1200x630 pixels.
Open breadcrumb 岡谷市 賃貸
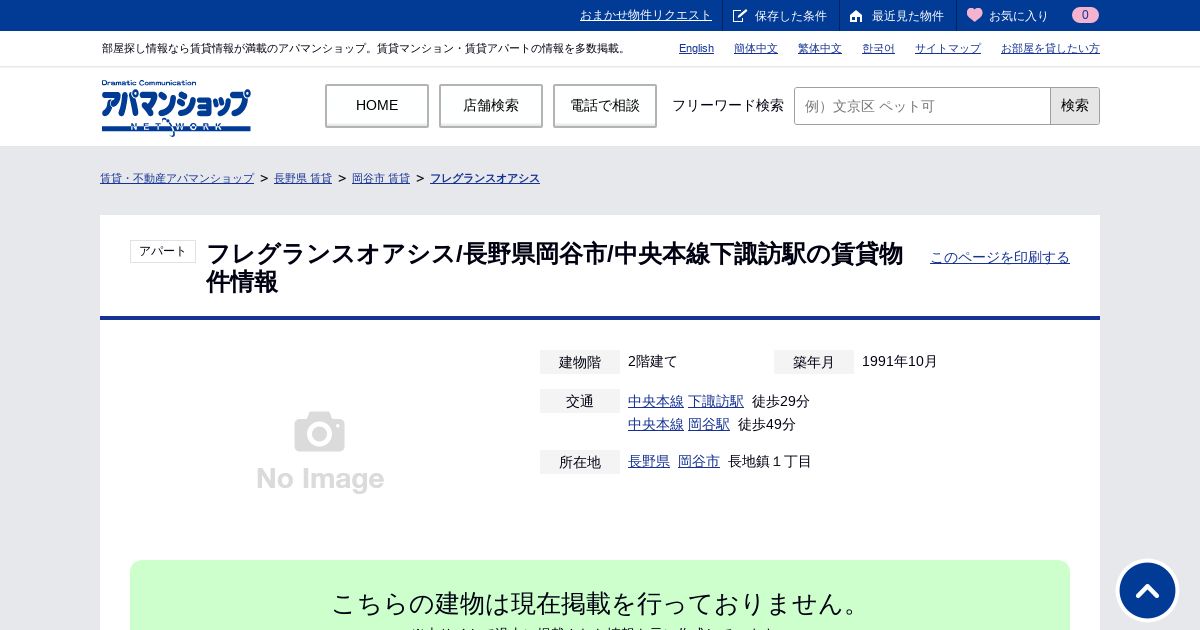coord(381,178)
